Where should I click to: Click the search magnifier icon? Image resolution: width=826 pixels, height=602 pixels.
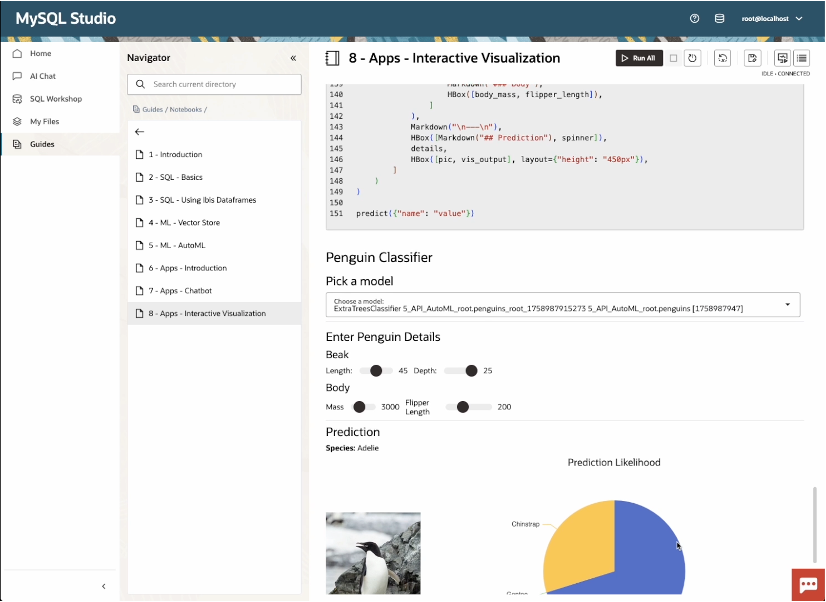pyautogui.click(x=140, y=84)
